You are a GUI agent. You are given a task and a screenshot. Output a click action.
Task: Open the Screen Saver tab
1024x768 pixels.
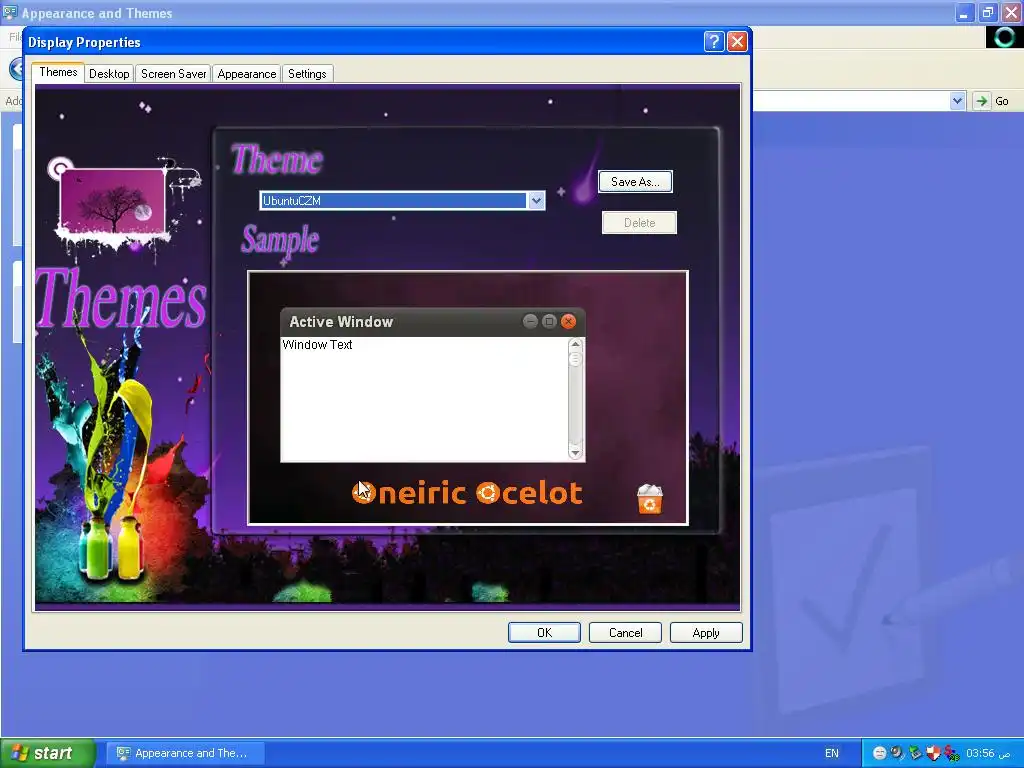(x=174, y=74)
